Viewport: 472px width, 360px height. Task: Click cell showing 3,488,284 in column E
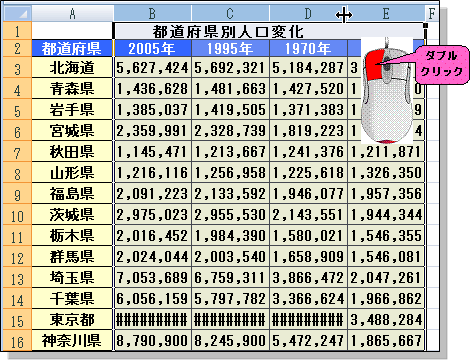(x=386, y=320)
